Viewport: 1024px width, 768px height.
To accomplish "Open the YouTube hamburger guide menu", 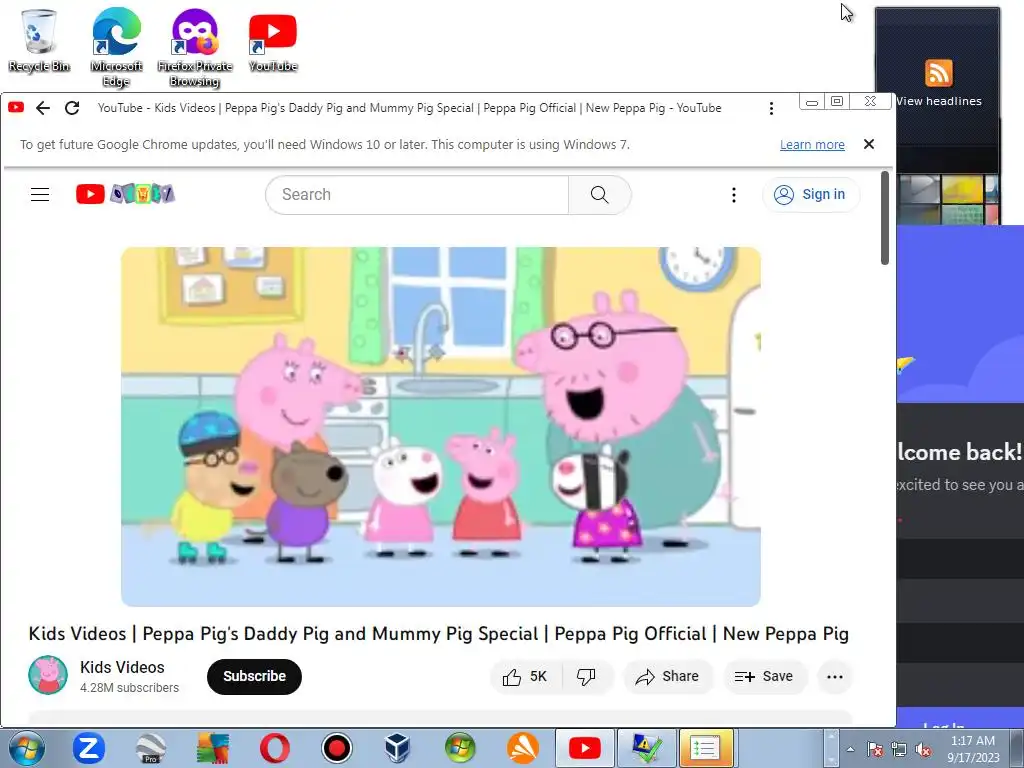I will [40, 195].
